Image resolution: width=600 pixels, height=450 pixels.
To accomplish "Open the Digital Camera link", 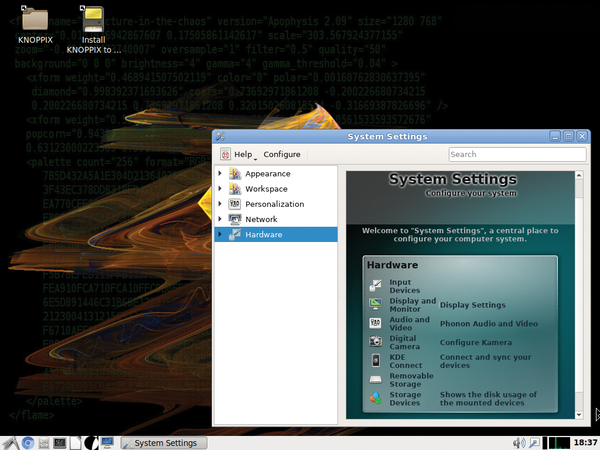I will coord(404,342).
